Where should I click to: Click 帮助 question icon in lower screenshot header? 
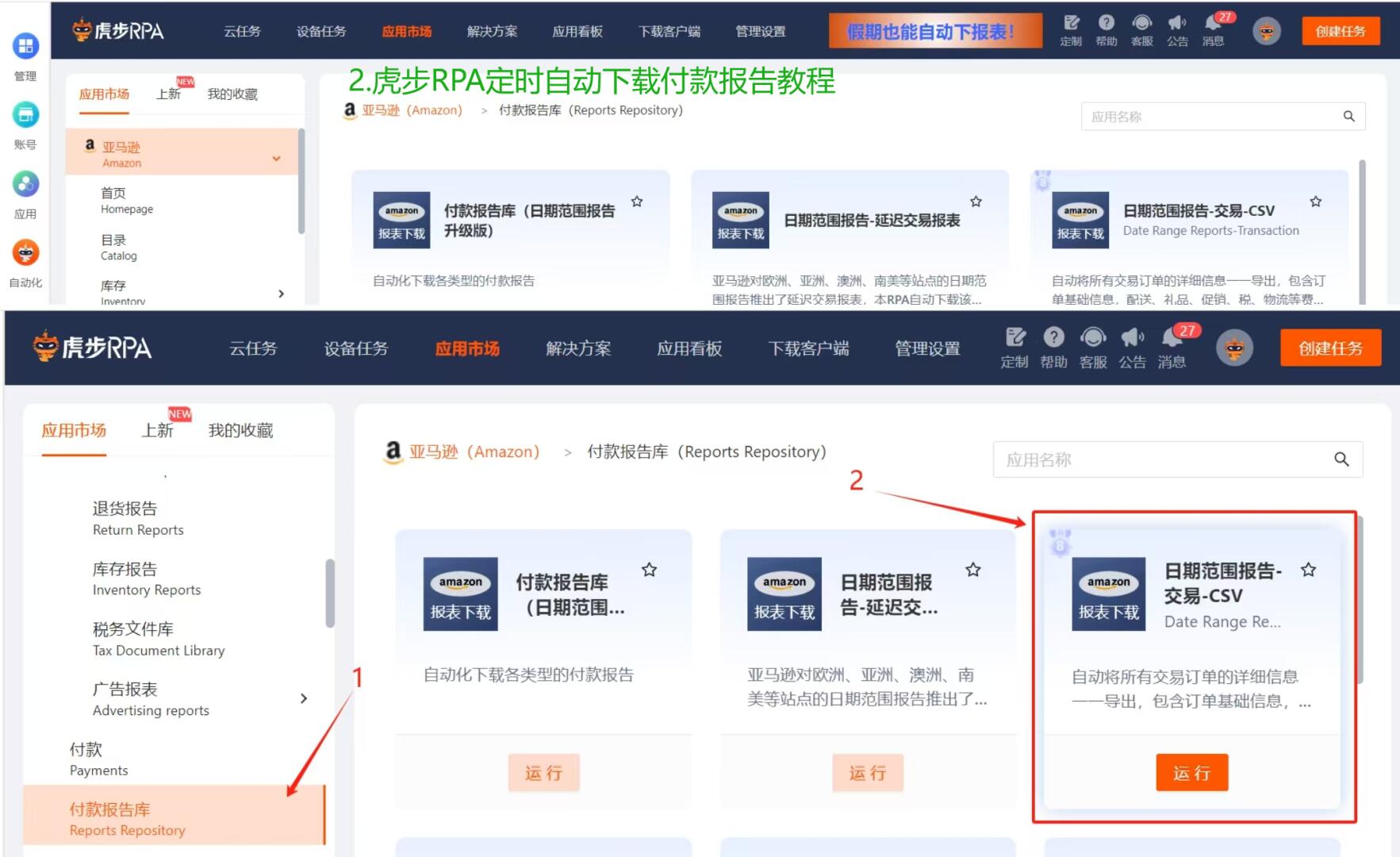1053,337
